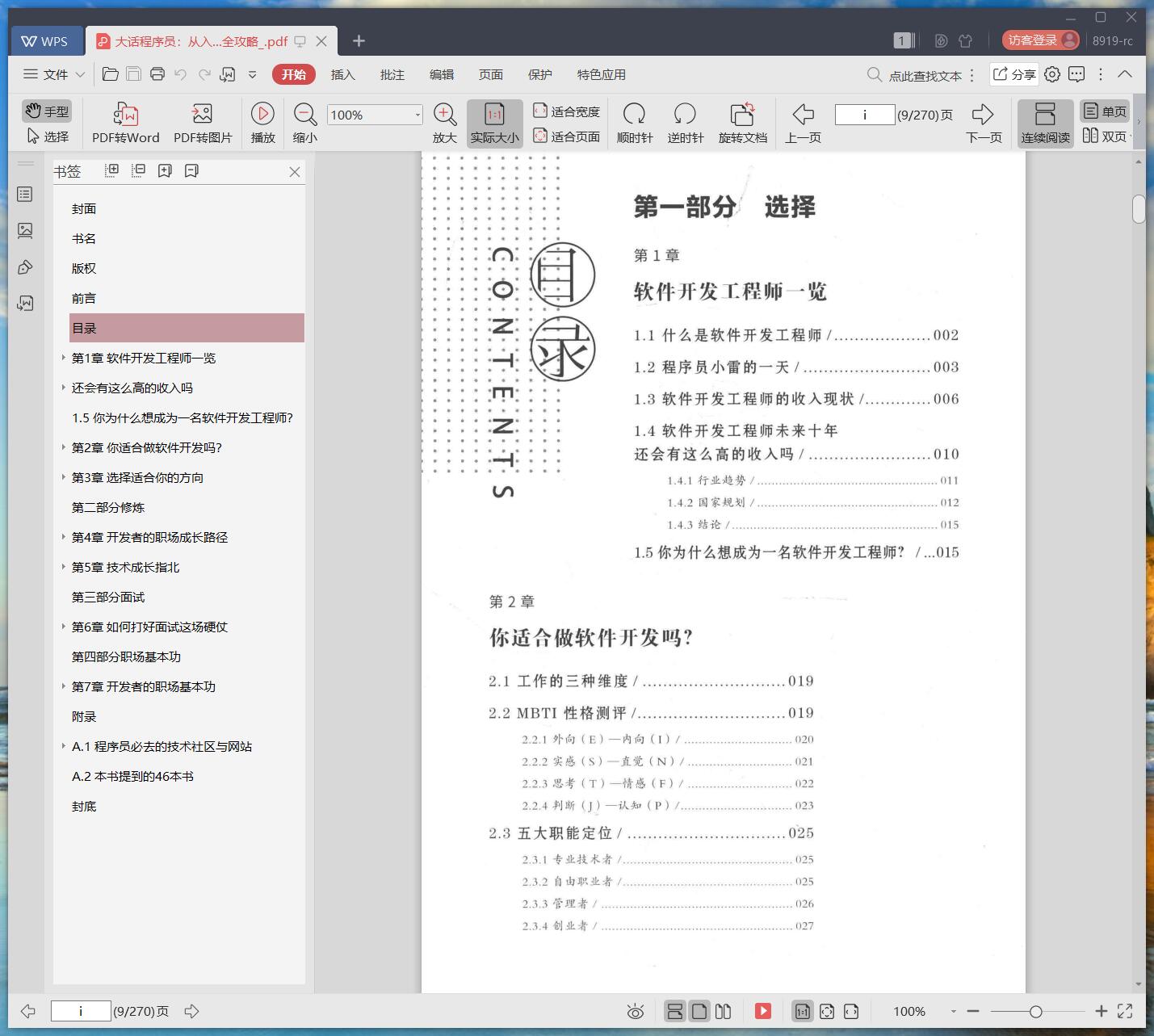Image resolution: width=1154 pixels, height=1036 pixels.
Task: Choose fit page (适合页面)
Action: [566, 136]
